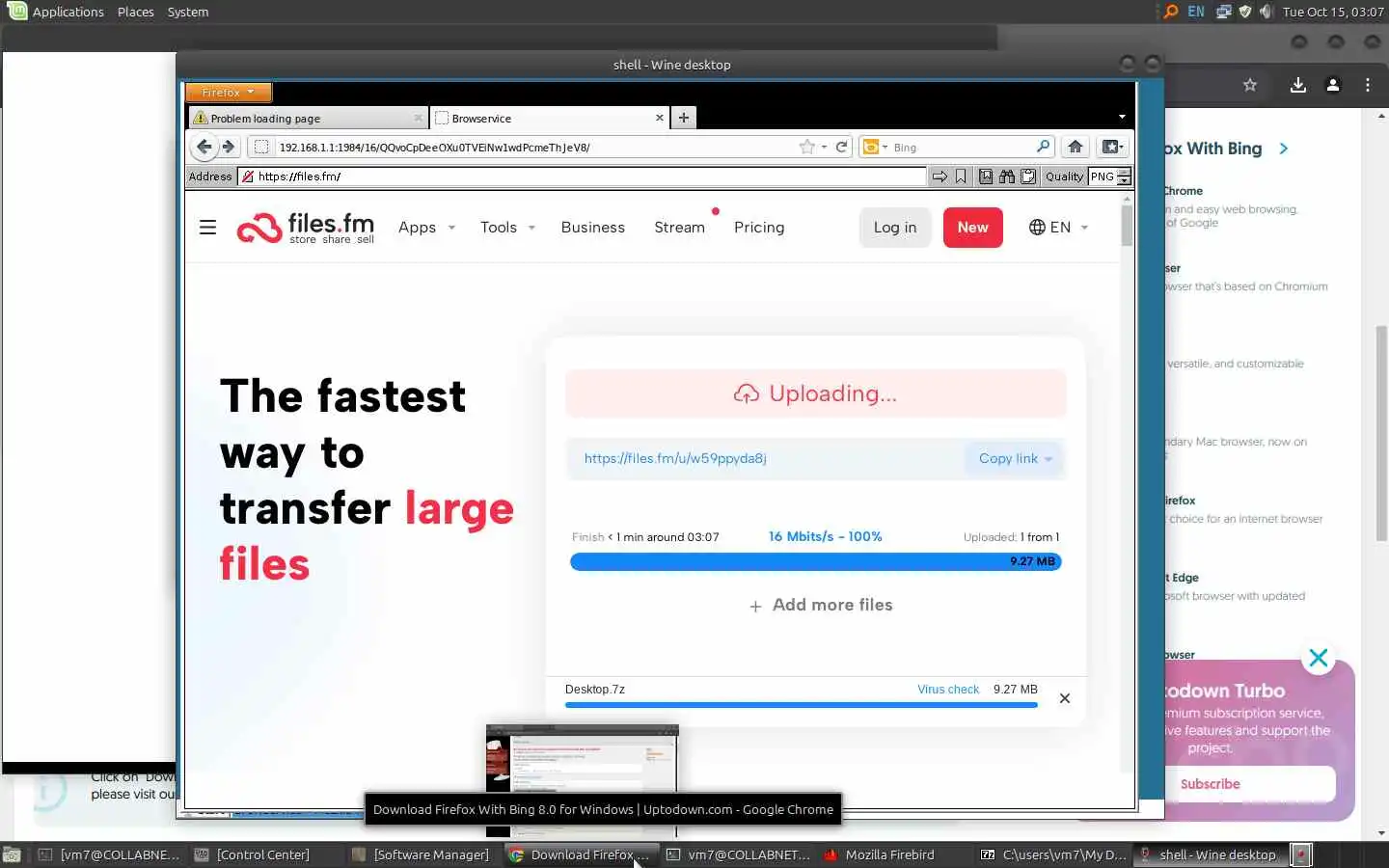Open the Firefox tab list dropdown arrow
The width and height of the screenshot is (1389, 868).
(x=1121, y=117)
